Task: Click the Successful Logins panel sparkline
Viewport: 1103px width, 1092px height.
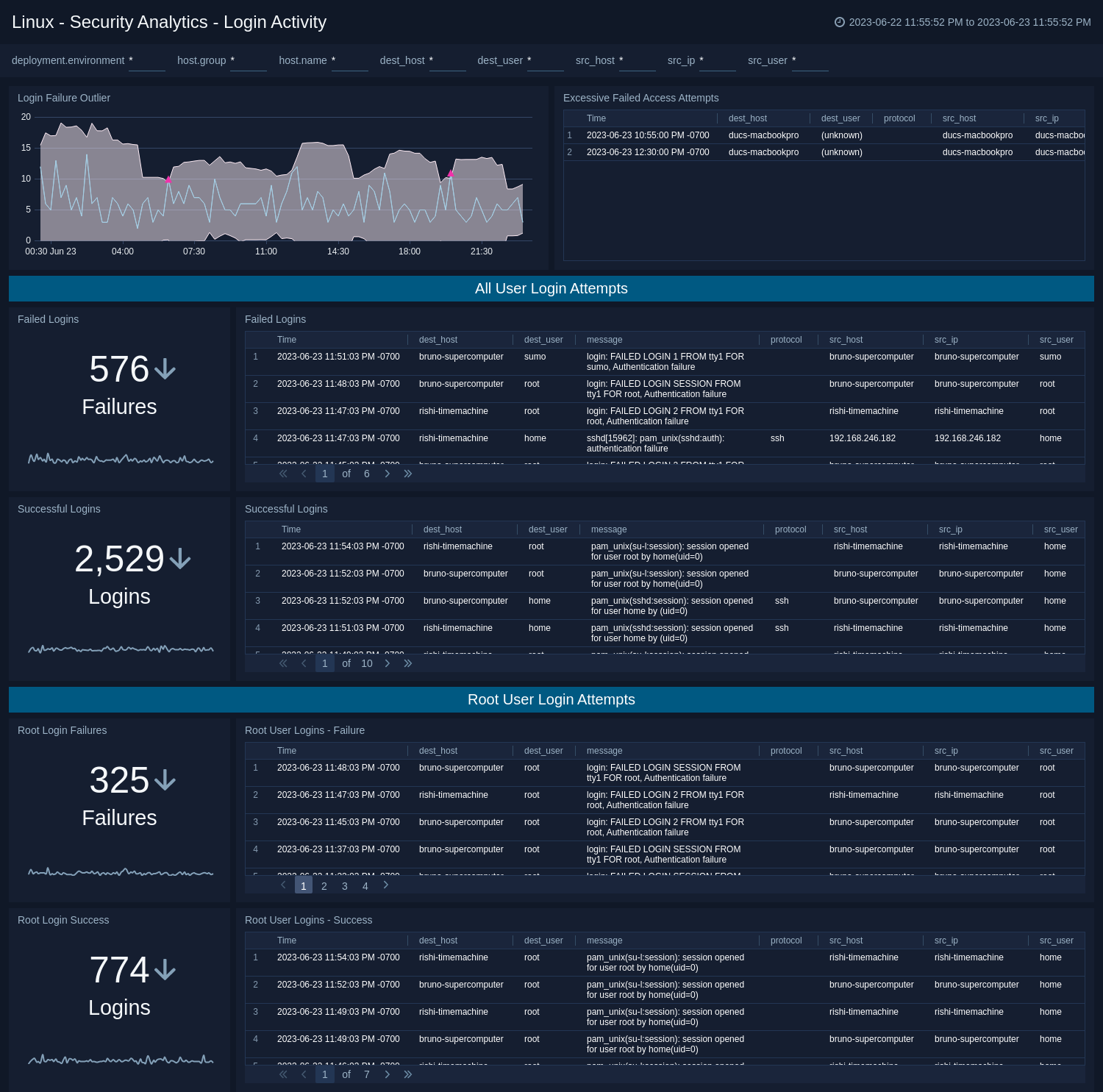Action: click(121, 649)
